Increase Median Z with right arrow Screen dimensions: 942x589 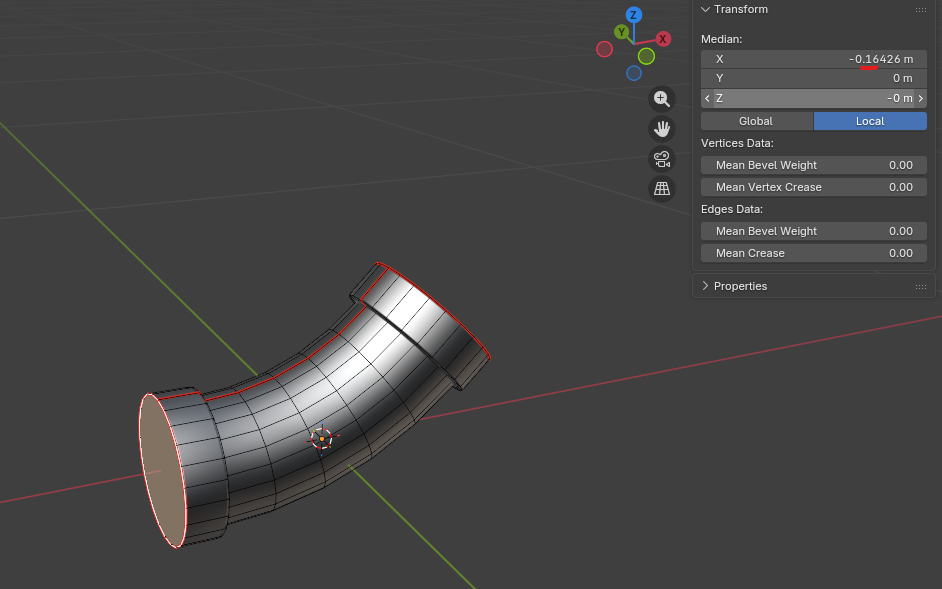[920, 98]
